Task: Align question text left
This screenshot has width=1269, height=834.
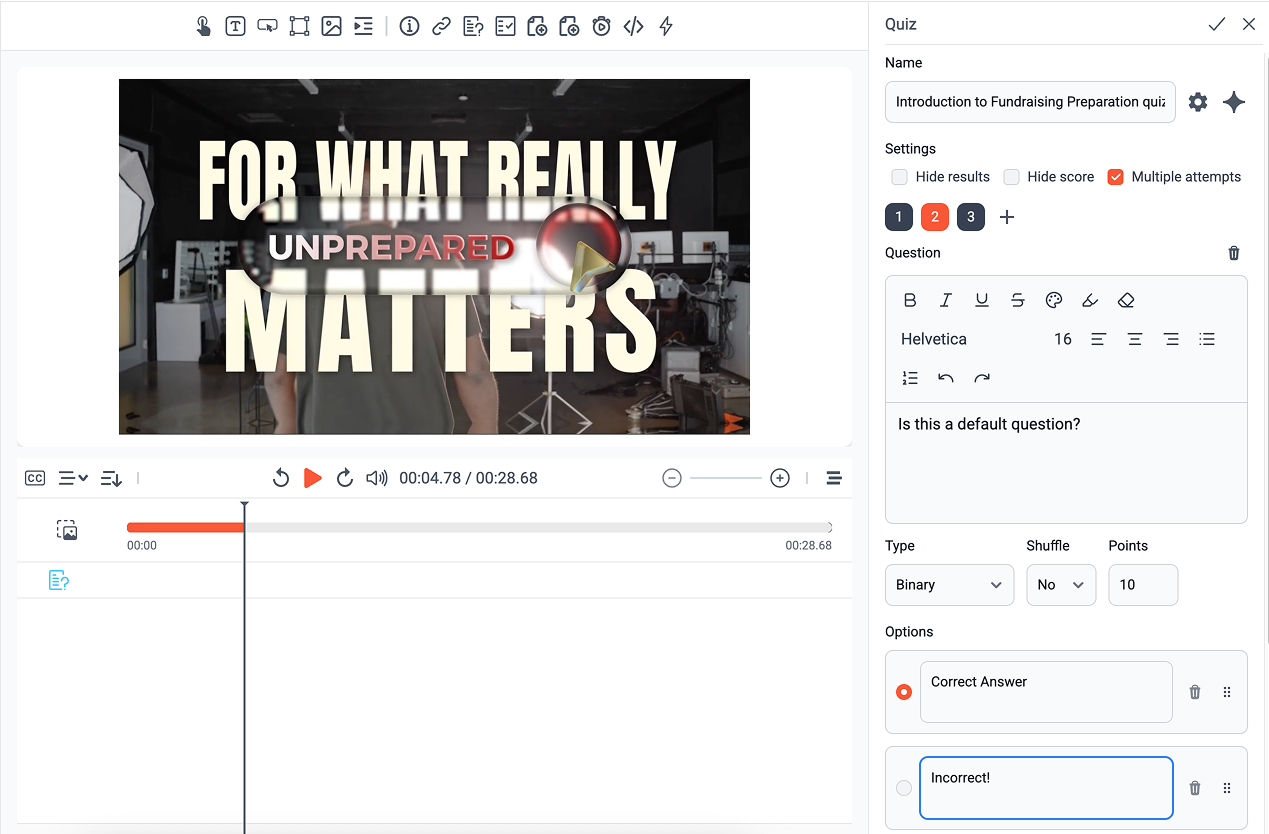Action: coord(1098,339)
